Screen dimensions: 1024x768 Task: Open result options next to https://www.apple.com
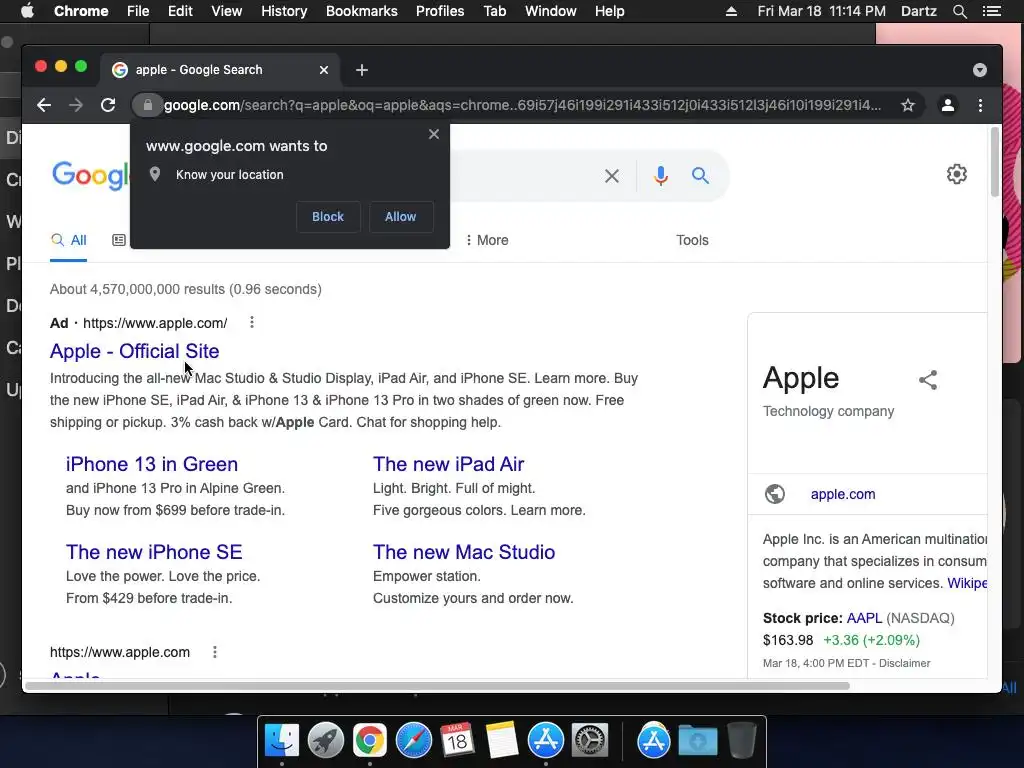coord(215,652)
